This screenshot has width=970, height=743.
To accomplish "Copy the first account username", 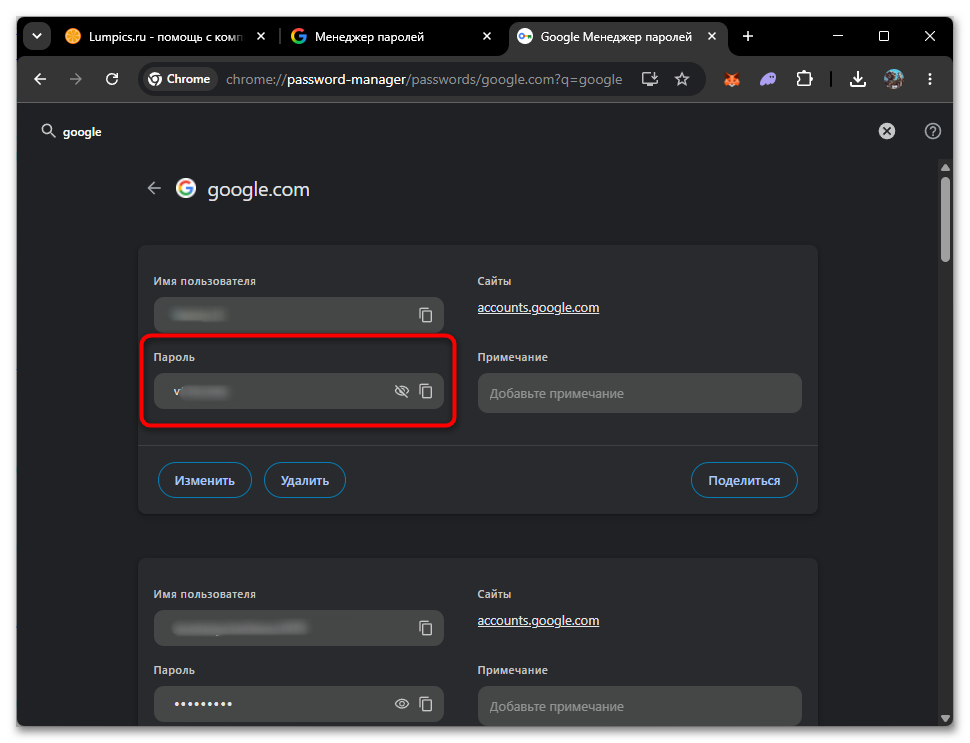I will (x=426, y=315).
